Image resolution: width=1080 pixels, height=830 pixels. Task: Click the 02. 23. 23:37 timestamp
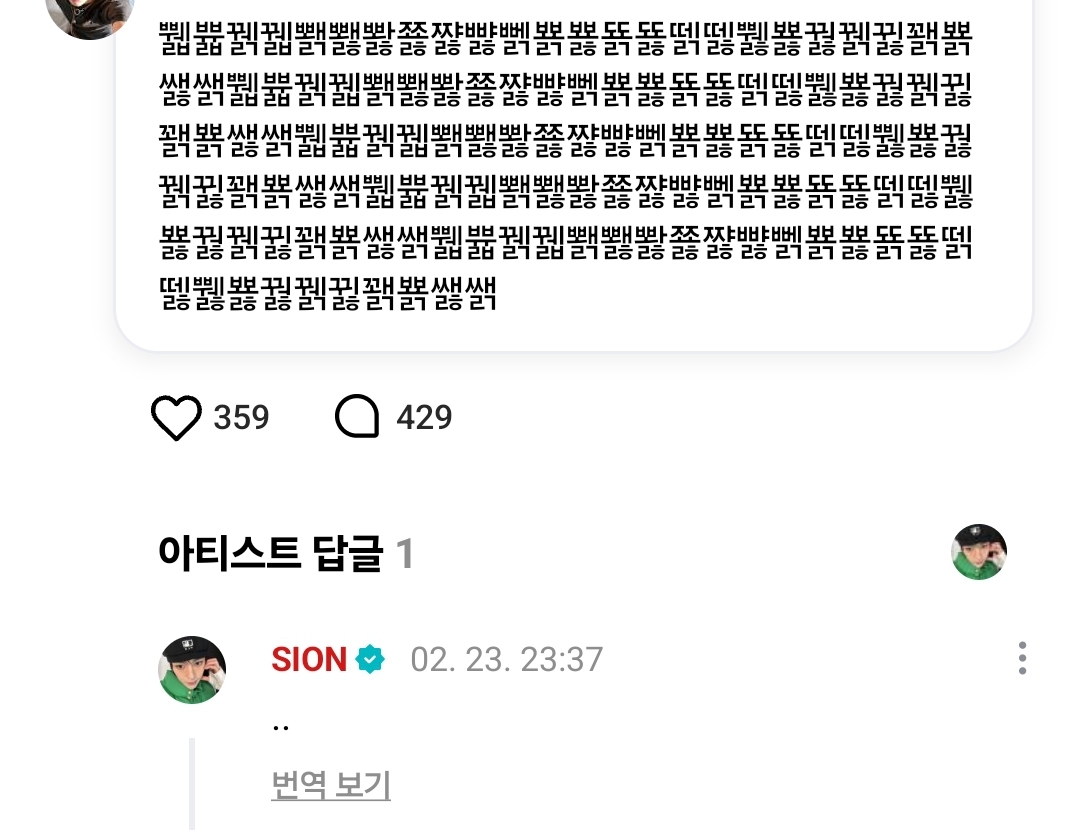pos(507,660)
